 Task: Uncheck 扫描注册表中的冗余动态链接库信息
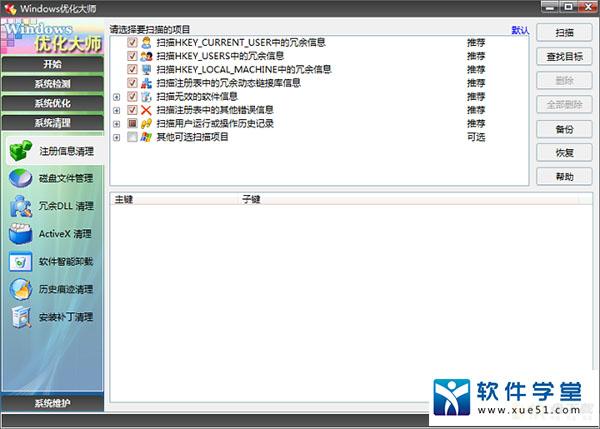[132, 83]
